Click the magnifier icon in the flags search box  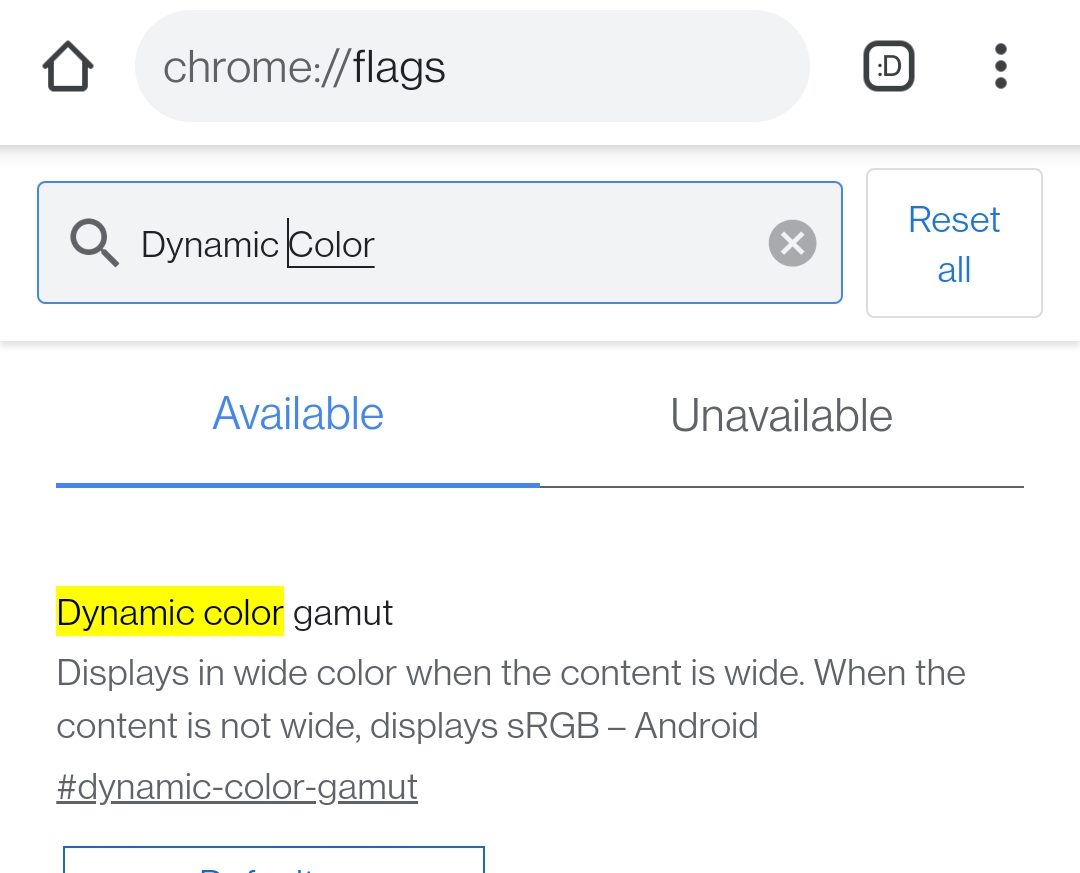(94, 243)
